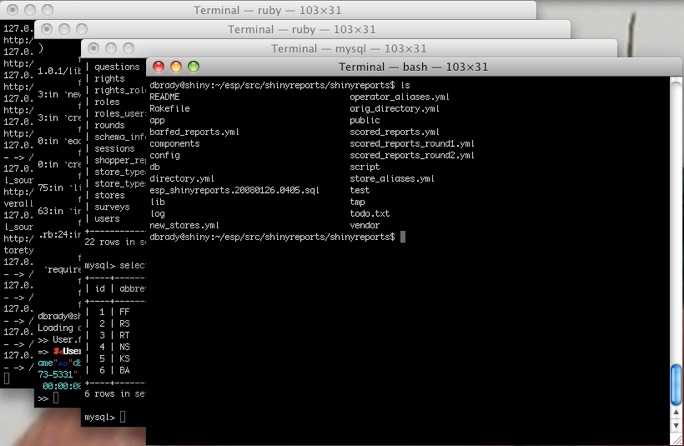Click 'components' directory name
684x446 pixels.
click(174, 144)
